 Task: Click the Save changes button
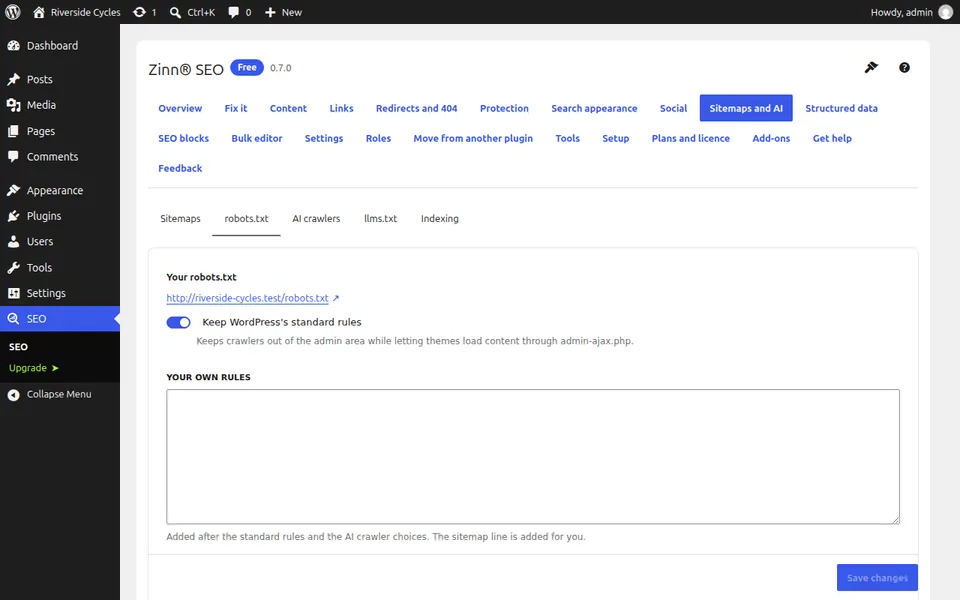877,578
